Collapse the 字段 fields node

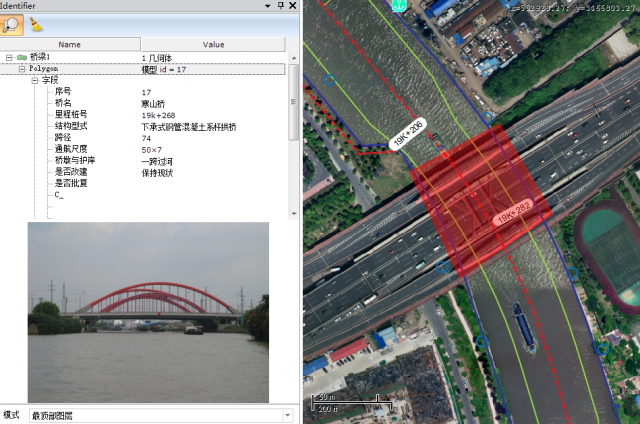point(34,80)
